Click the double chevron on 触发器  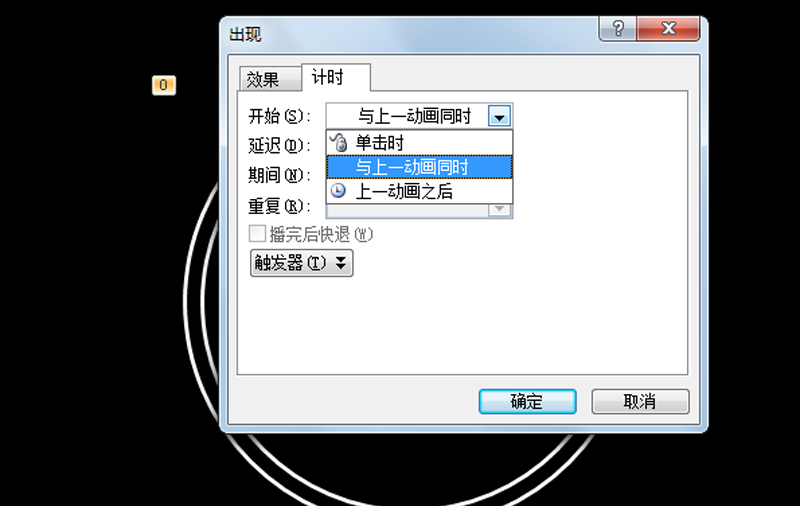pyautogui.click(x=341, y=263)
